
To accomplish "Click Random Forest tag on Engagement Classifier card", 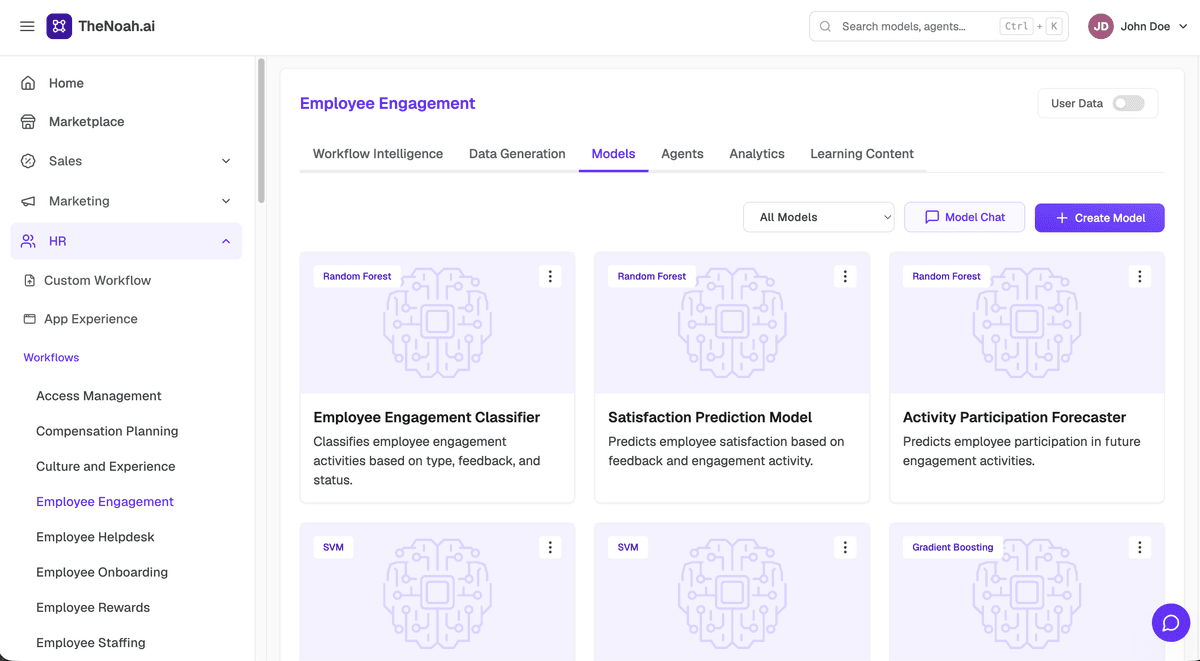I will [357, 276].
